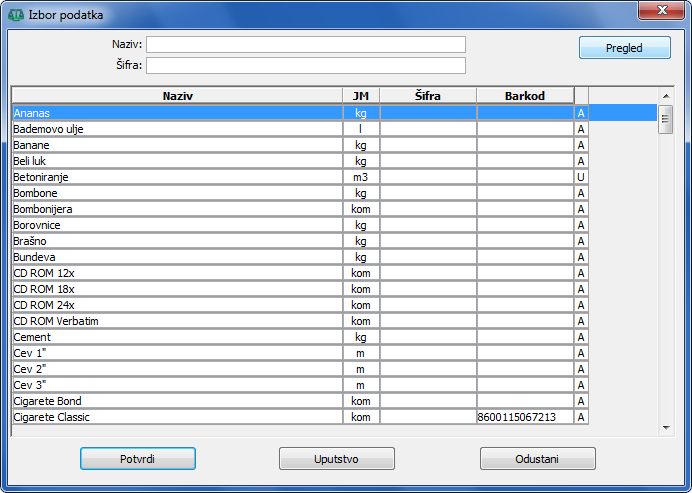
Task: Select the Cigarete Classic row
Action: (176, 417)
